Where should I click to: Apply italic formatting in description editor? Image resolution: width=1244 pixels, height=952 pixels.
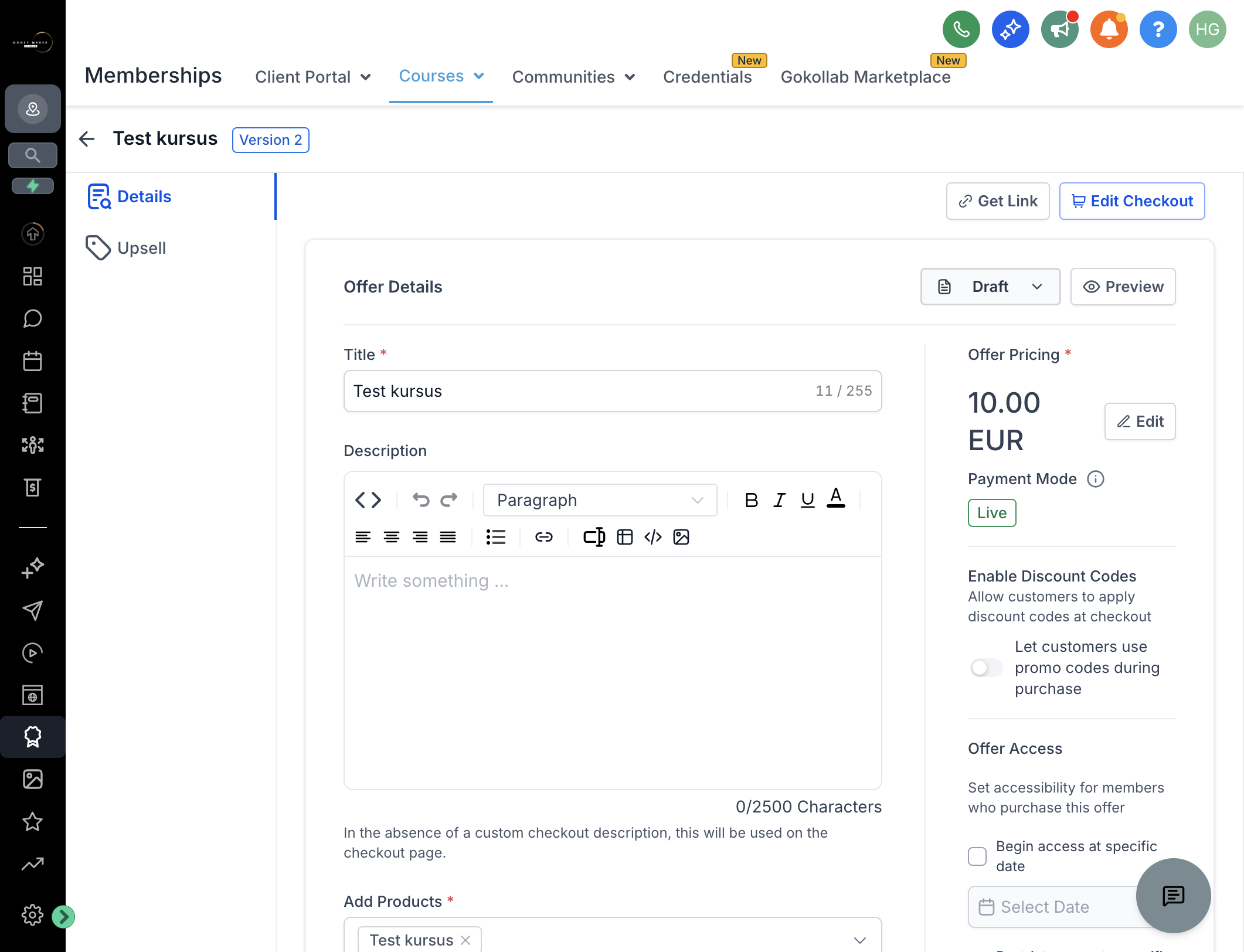click(779, 500)
